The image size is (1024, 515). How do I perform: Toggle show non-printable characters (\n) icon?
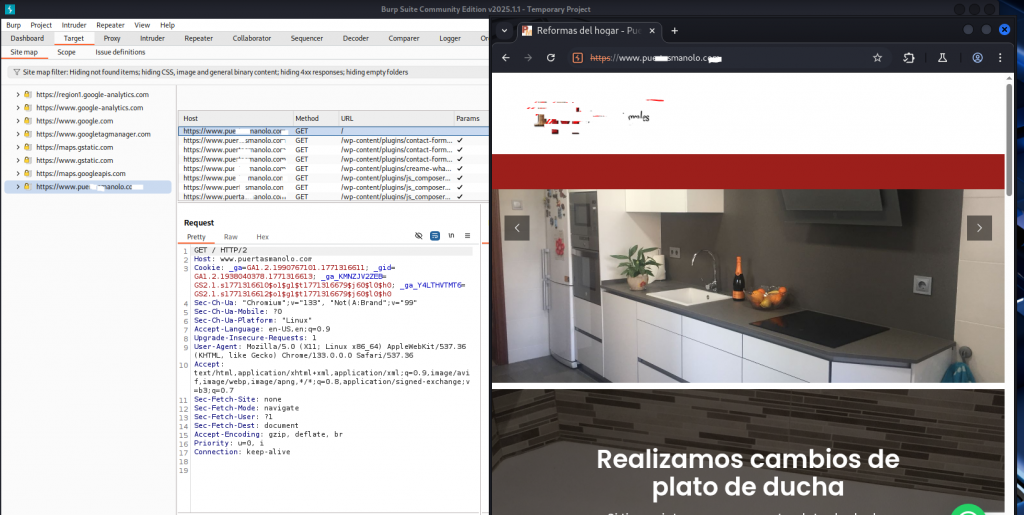click(x=451, y=236)
